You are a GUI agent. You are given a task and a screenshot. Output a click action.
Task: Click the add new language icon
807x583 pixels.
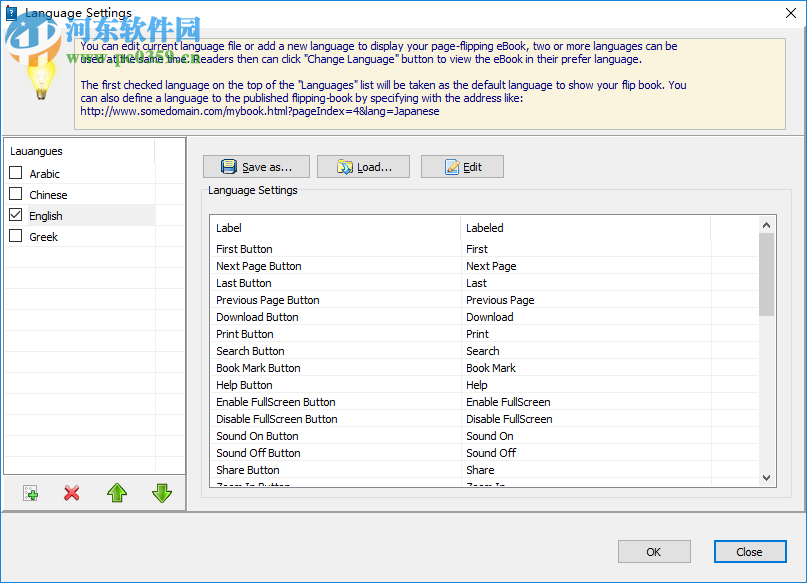pyautogui.click(x=29, y=492)
